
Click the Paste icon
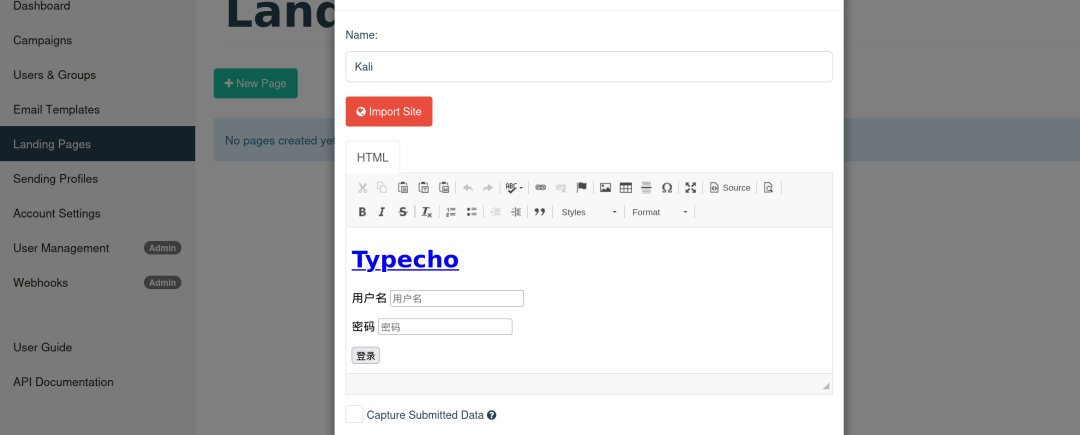point(404,188)
